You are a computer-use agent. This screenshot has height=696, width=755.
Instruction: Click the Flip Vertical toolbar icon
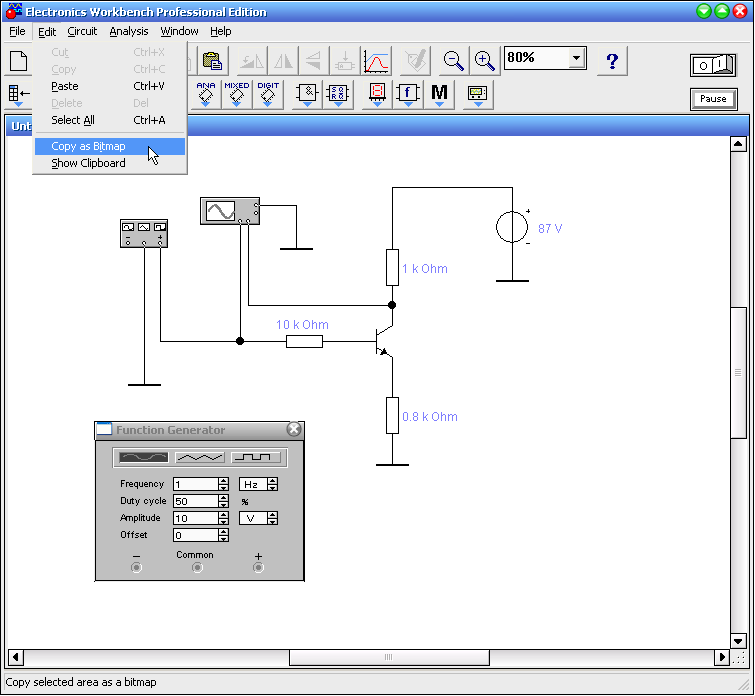(314, 61)
